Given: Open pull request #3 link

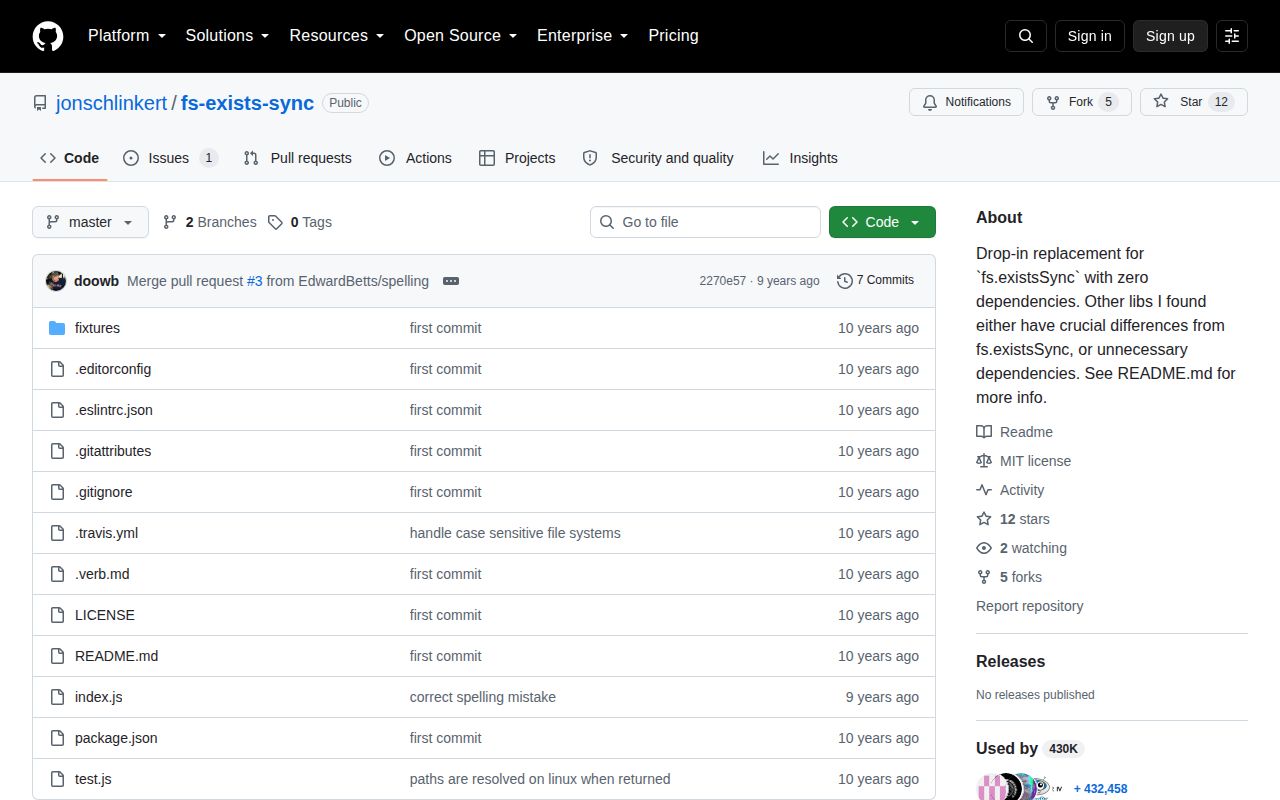Looking at the screenshot, I should (254, 281).
